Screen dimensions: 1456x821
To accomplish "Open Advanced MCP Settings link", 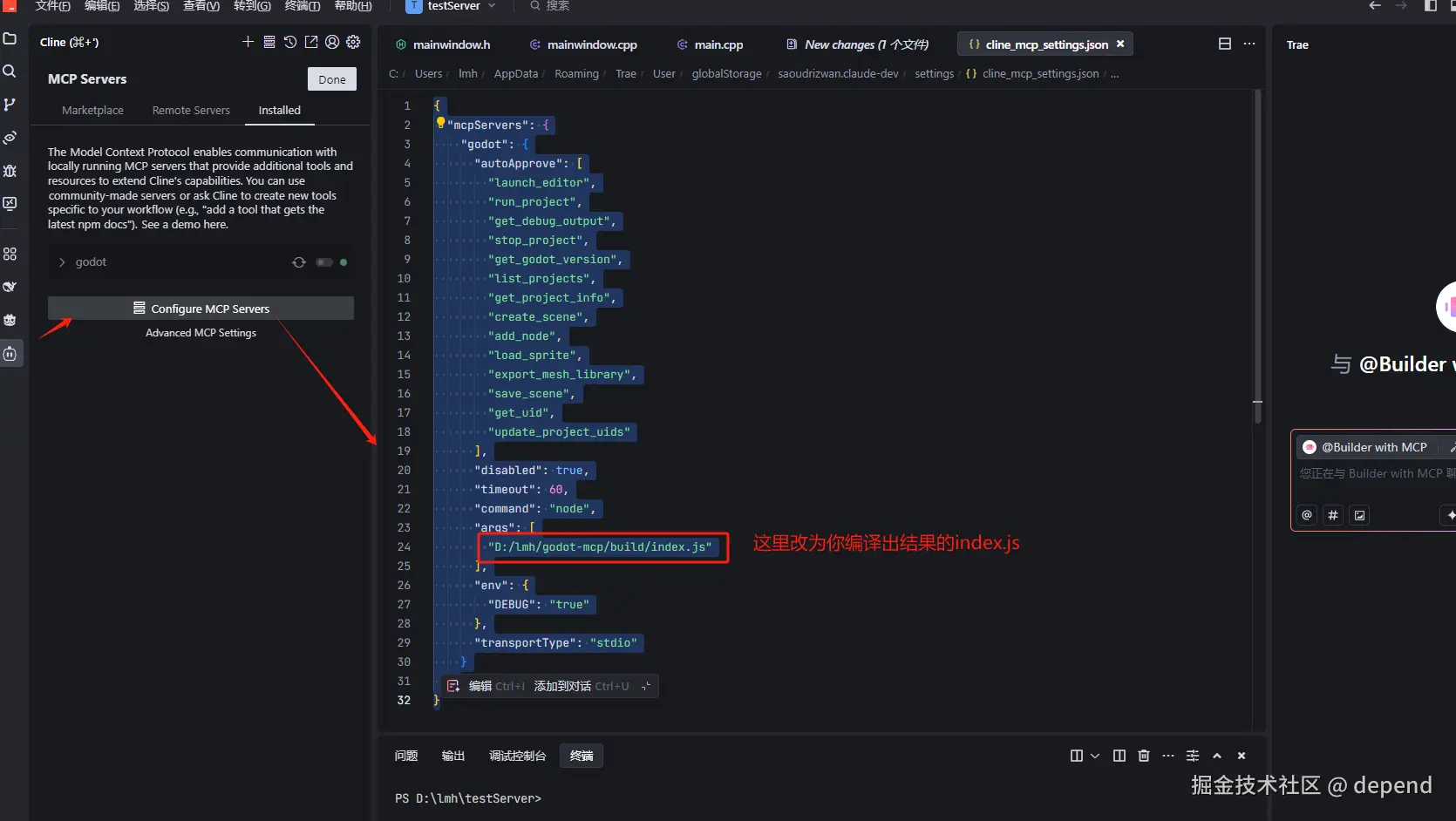I will 201,333.
